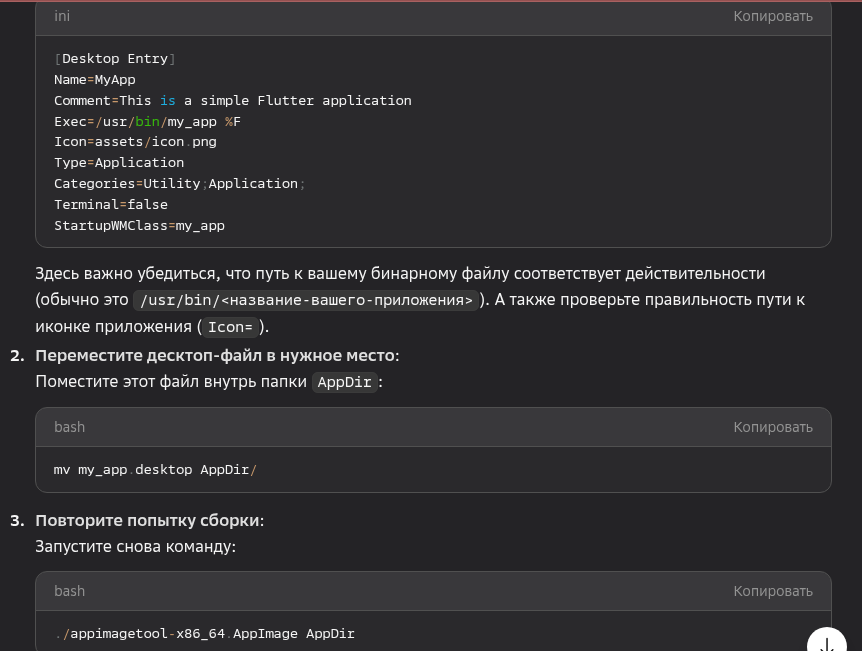The height and width of the screenshot is (651, 862).
Task: Click the StartupWMClass=my_app line
Action: (139, 226)
